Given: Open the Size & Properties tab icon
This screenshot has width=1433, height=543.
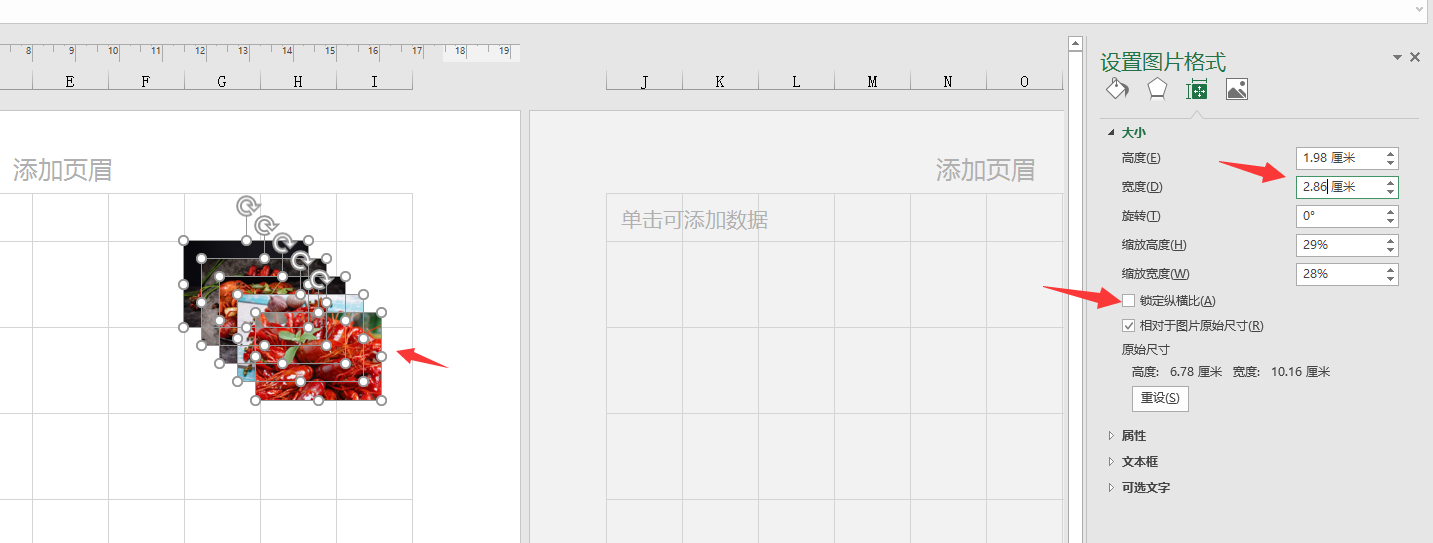Looking at the screenshot, I should click(1196, 90).
